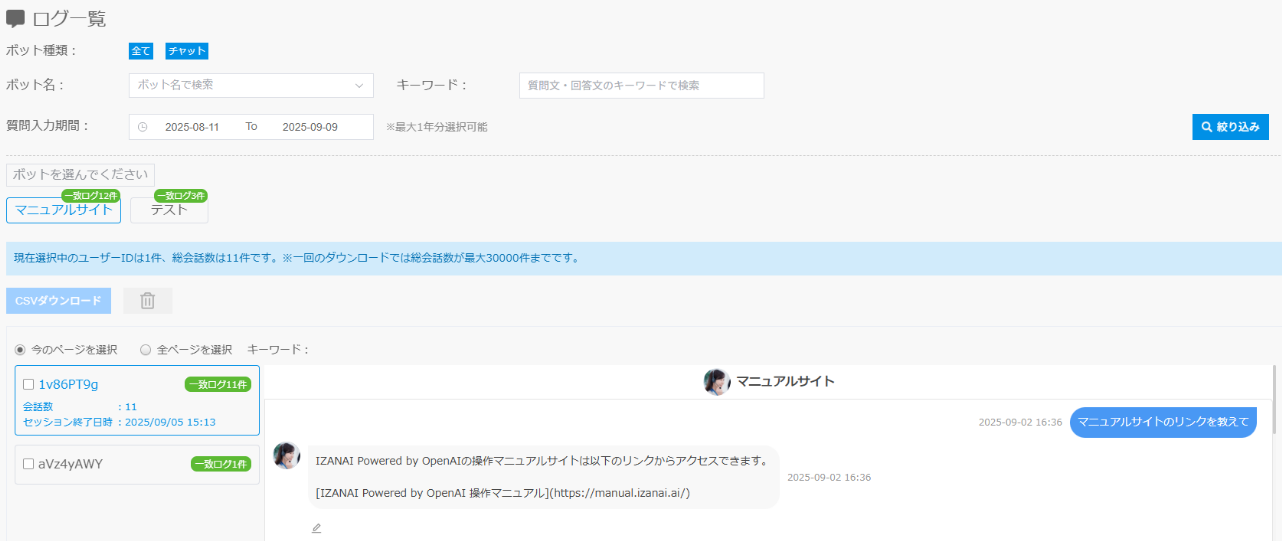
Task: Click start date 2025-08-11
Action: [192, 127]
